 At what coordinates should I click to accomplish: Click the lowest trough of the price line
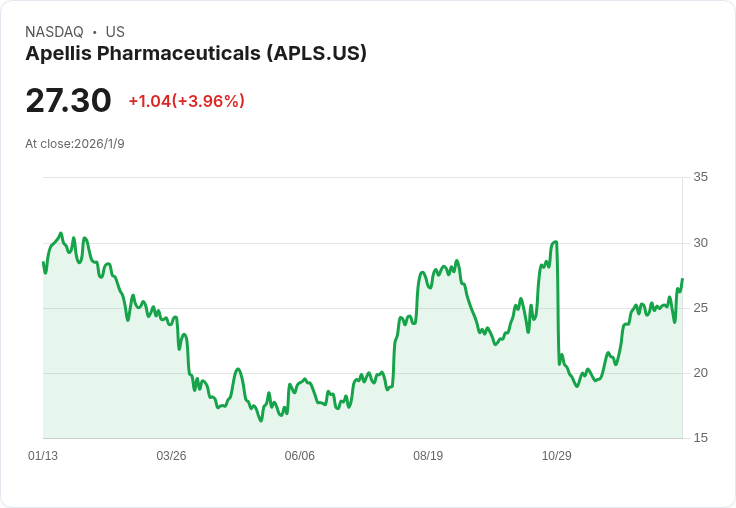pos(261,420)
